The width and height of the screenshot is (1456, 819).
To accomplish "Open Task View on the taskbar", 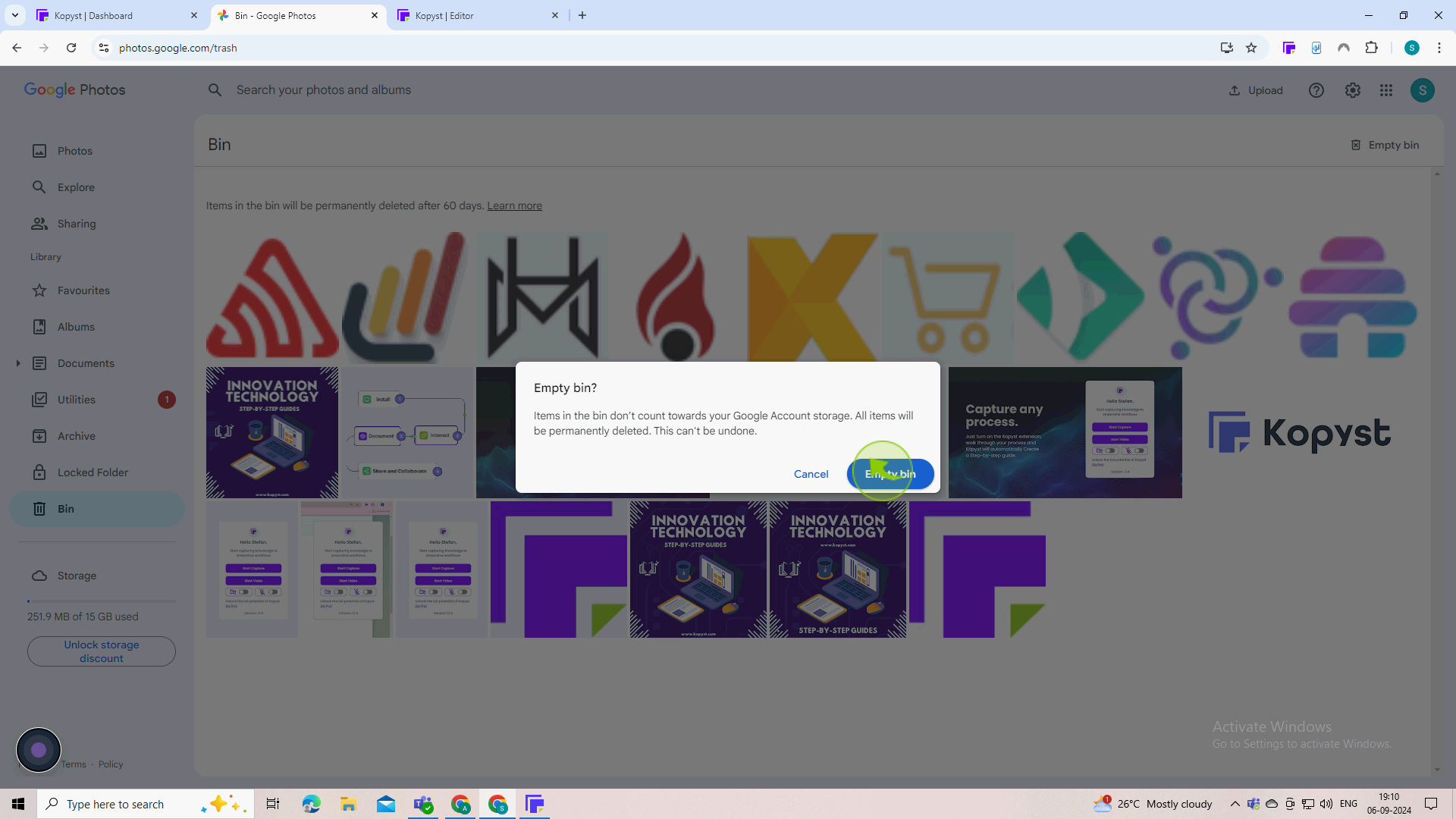I will click(x=273, y=804).
